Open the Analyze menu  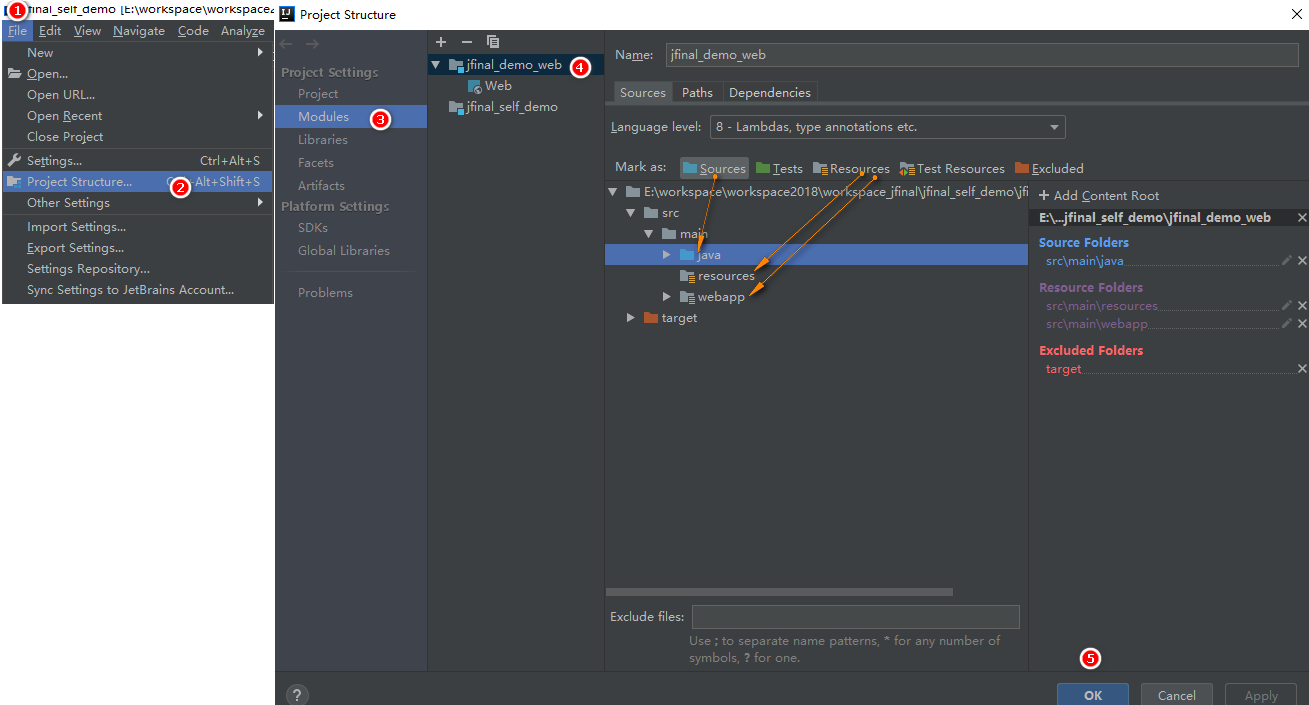click(243, 31)
